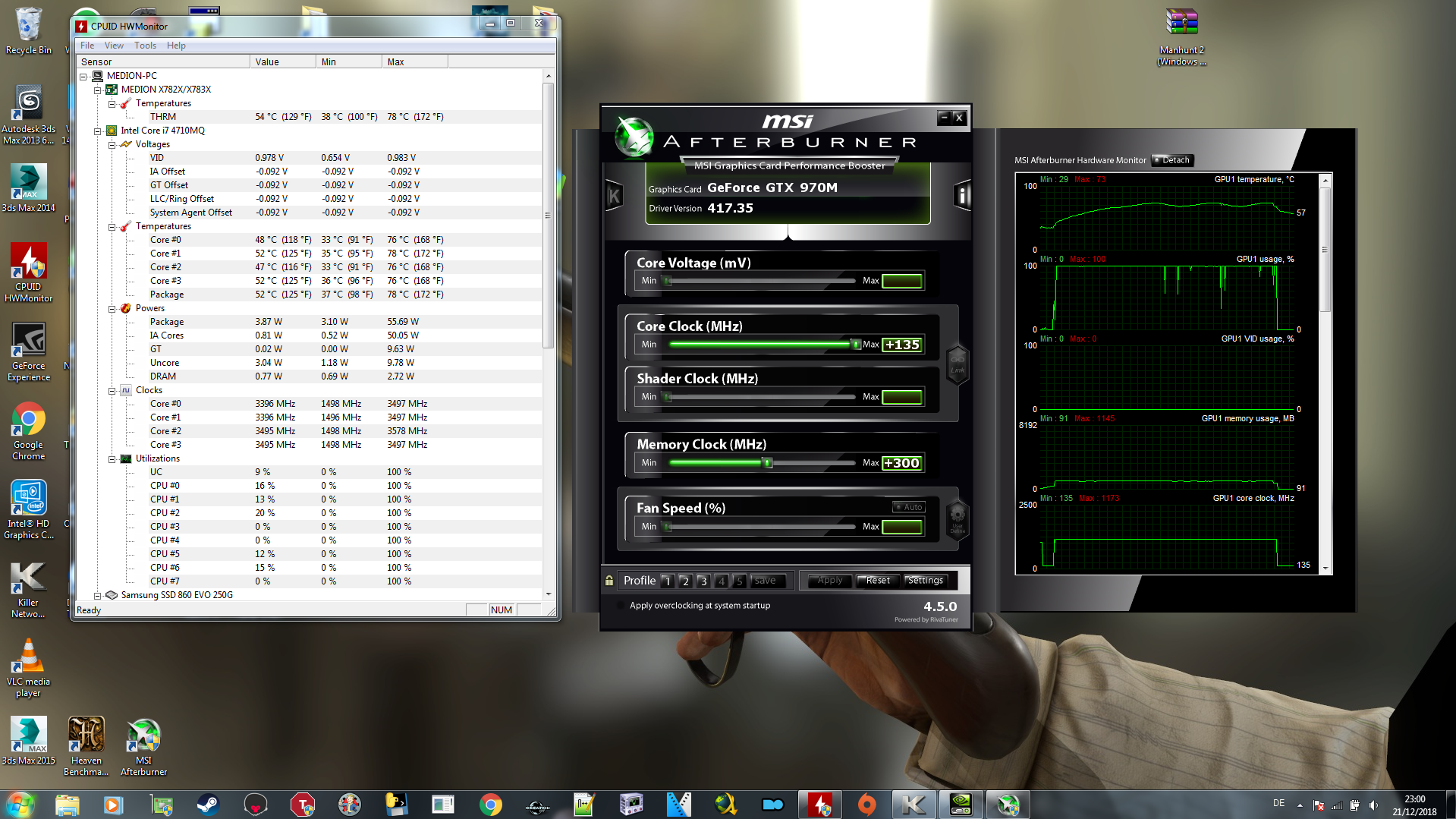Open the Killer Network desktop icon
This screenshot has width=1456, height=819.
[x=28, y=590]
